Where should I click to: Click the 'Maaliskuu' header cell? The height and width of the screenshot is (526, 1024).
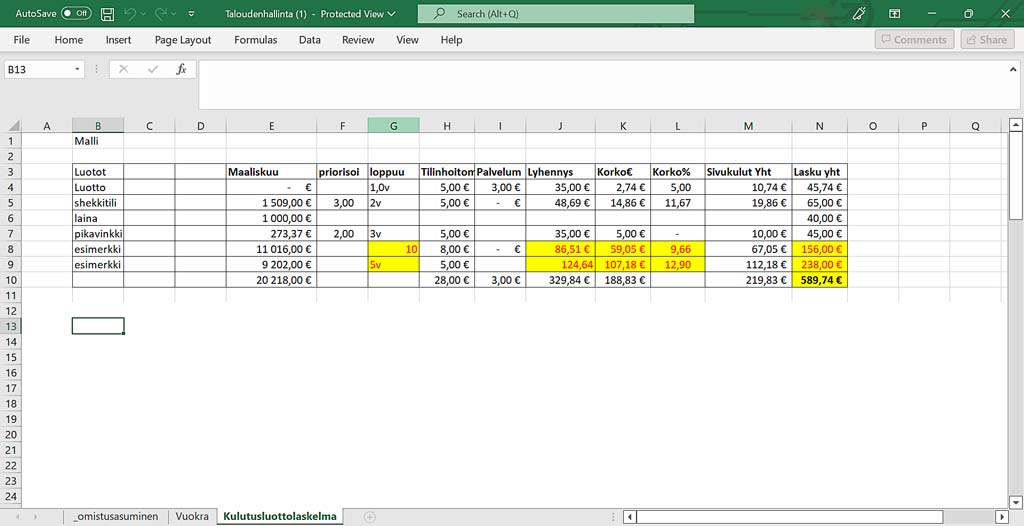(271, 172)
